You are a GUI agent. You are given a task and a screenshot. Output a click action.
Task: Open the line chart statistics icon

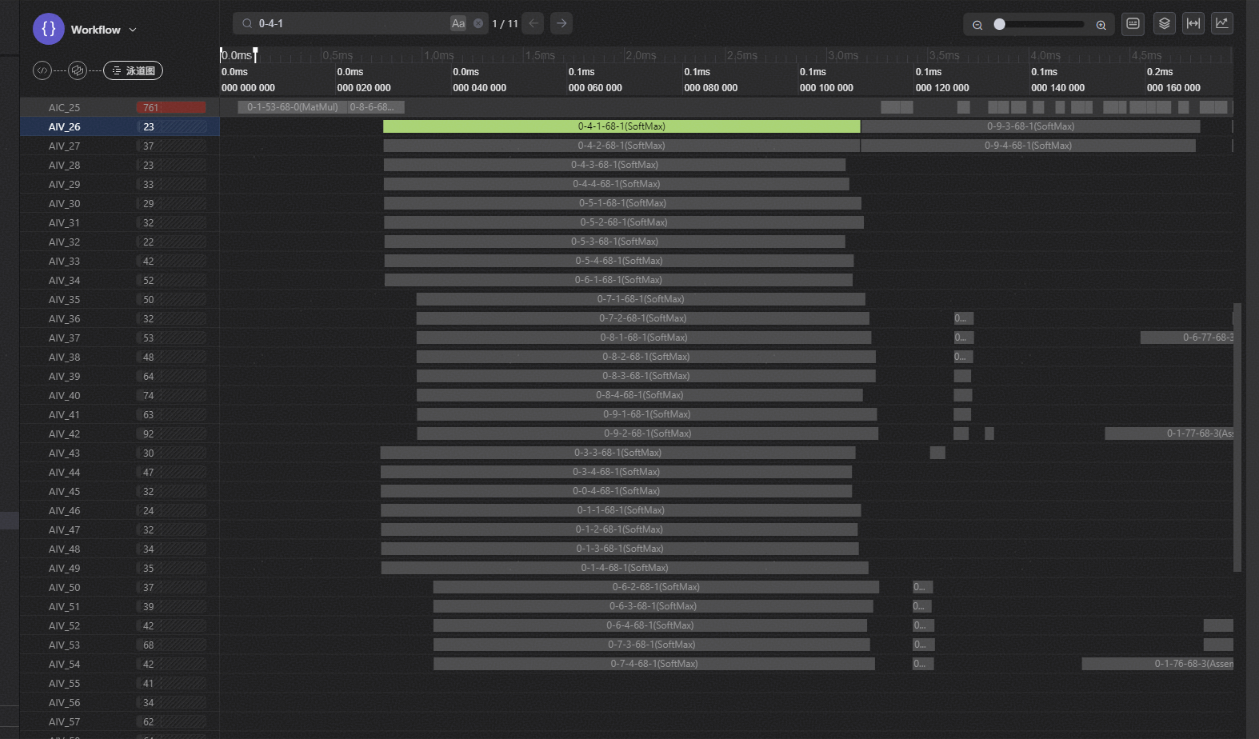click(x=1222, y=24)
